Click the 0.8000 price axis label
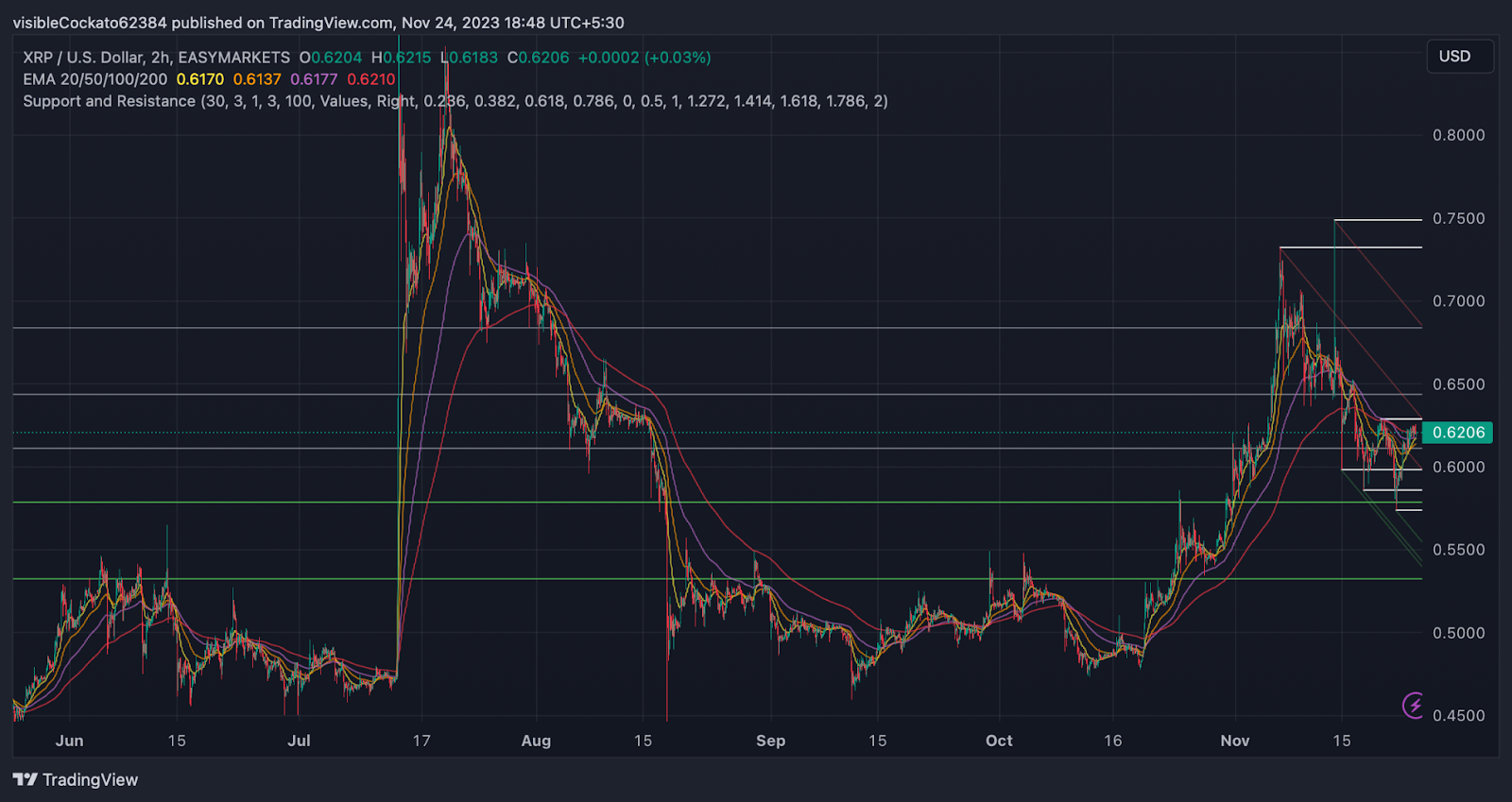This screenshot has height=802, width=1512. [x=1459, y=135]
